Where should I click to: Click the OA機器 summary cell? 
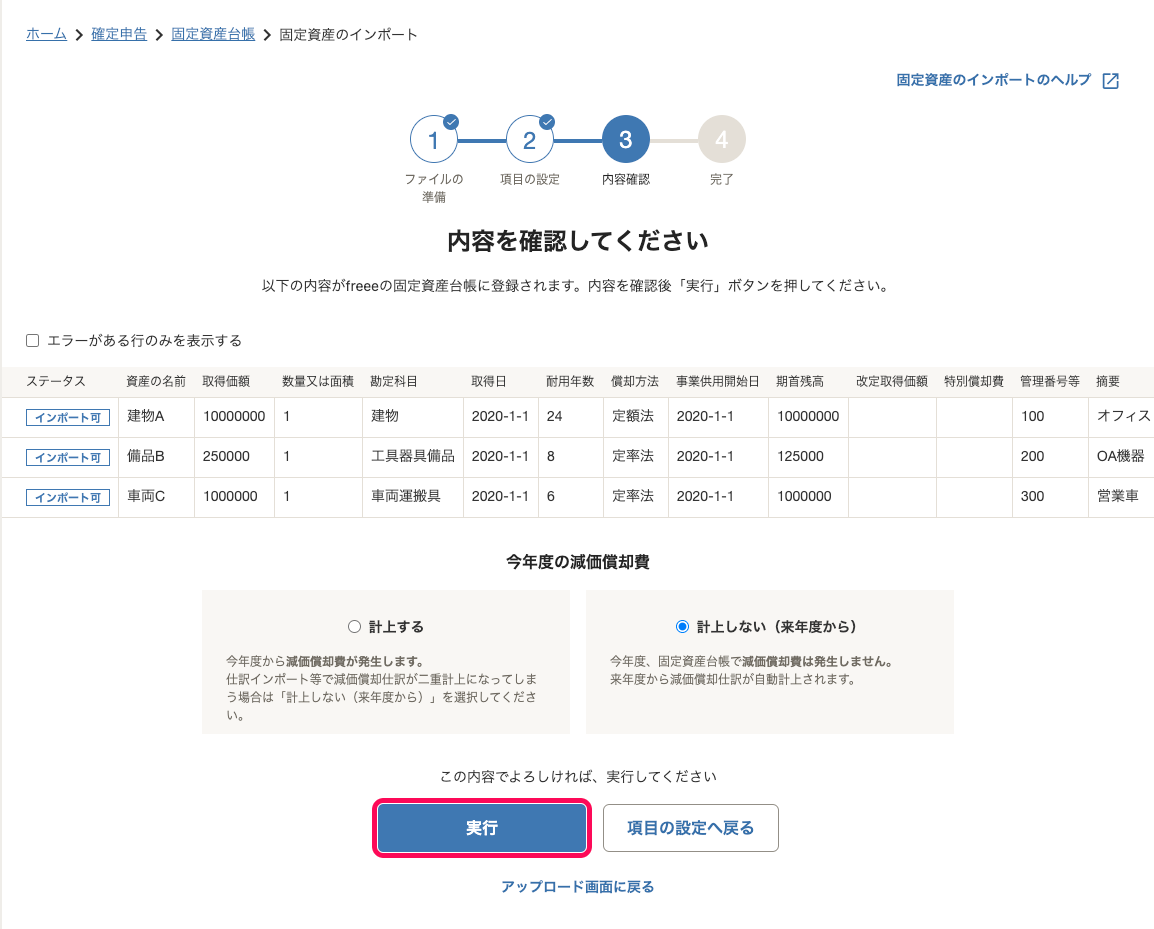coord(1121,456)
